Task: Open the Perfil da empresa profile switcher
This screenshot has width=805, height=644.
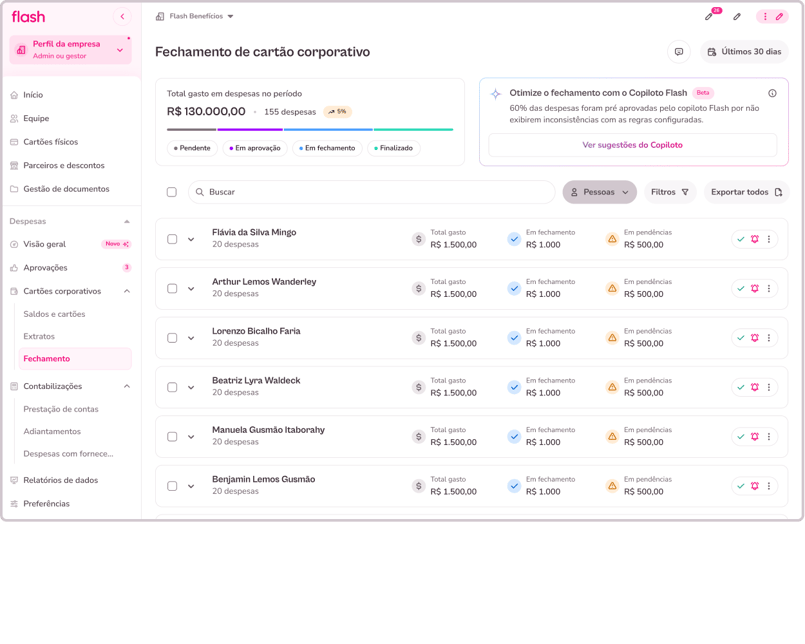Action: (70, 50)
